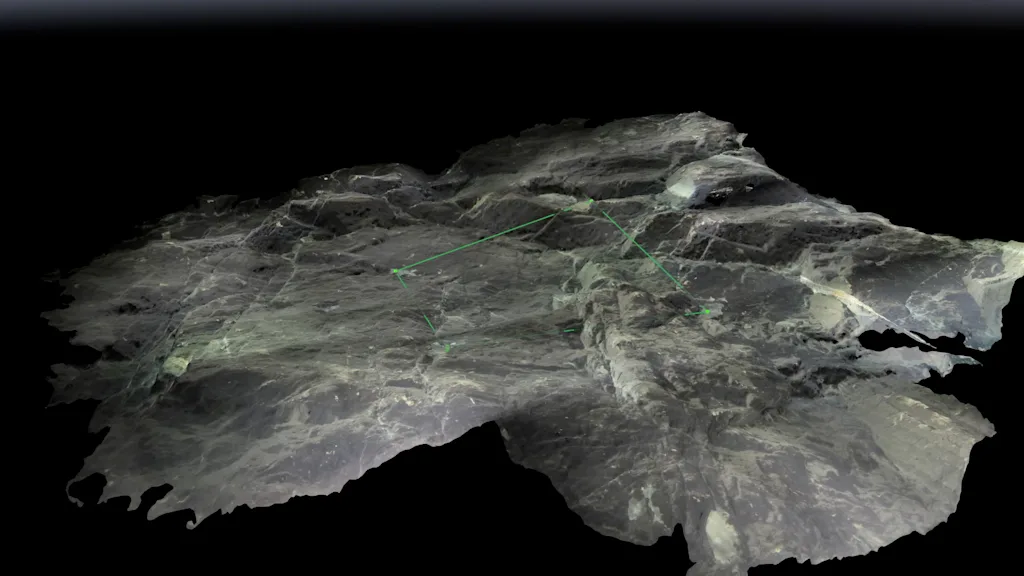The width and height of the screenshot is (1024, 576).
Task: Click the leftmost green measurement endpoint
Action: (395, 271)
